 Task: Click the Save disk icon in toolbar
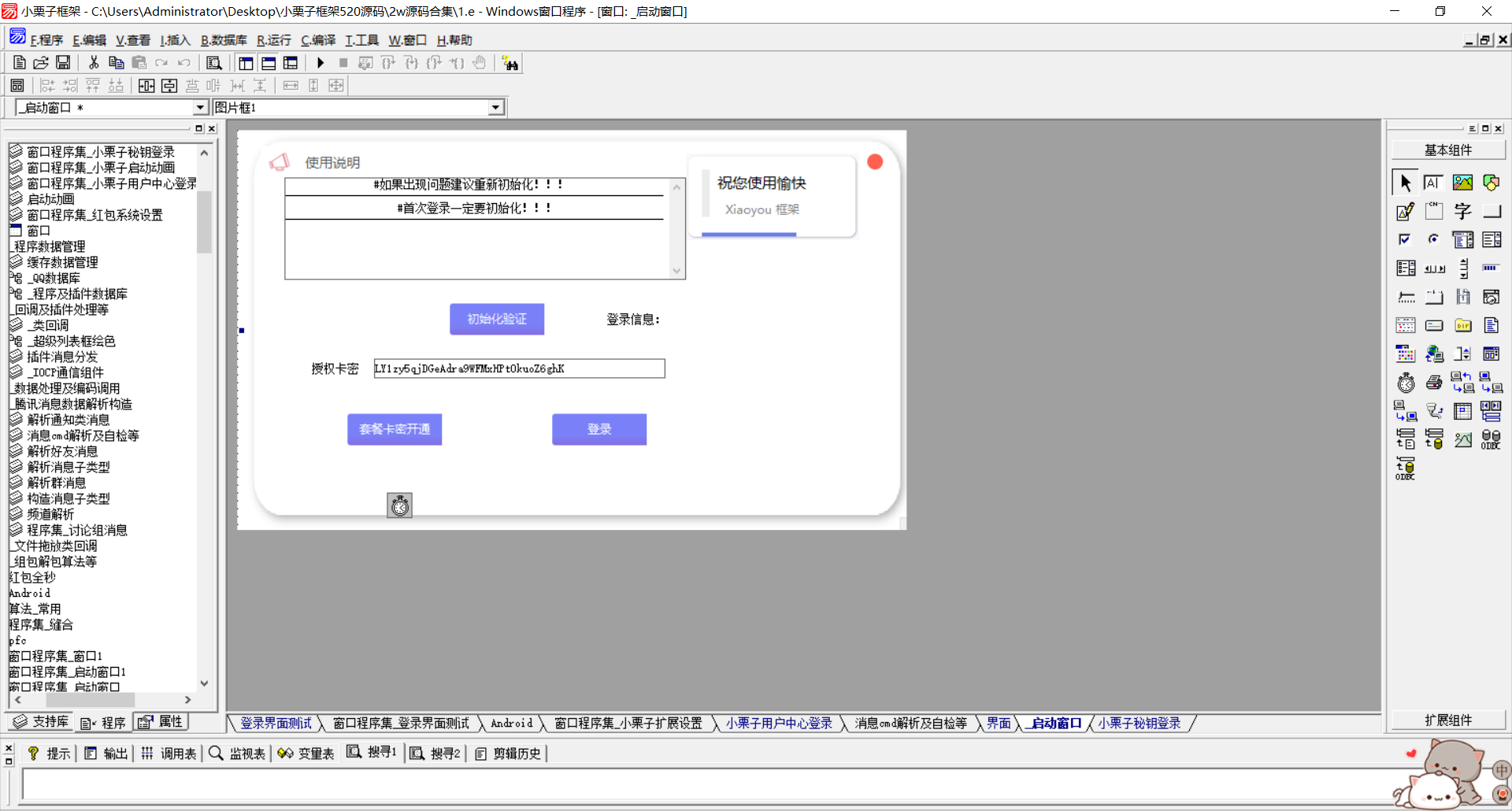click(63, 63)
